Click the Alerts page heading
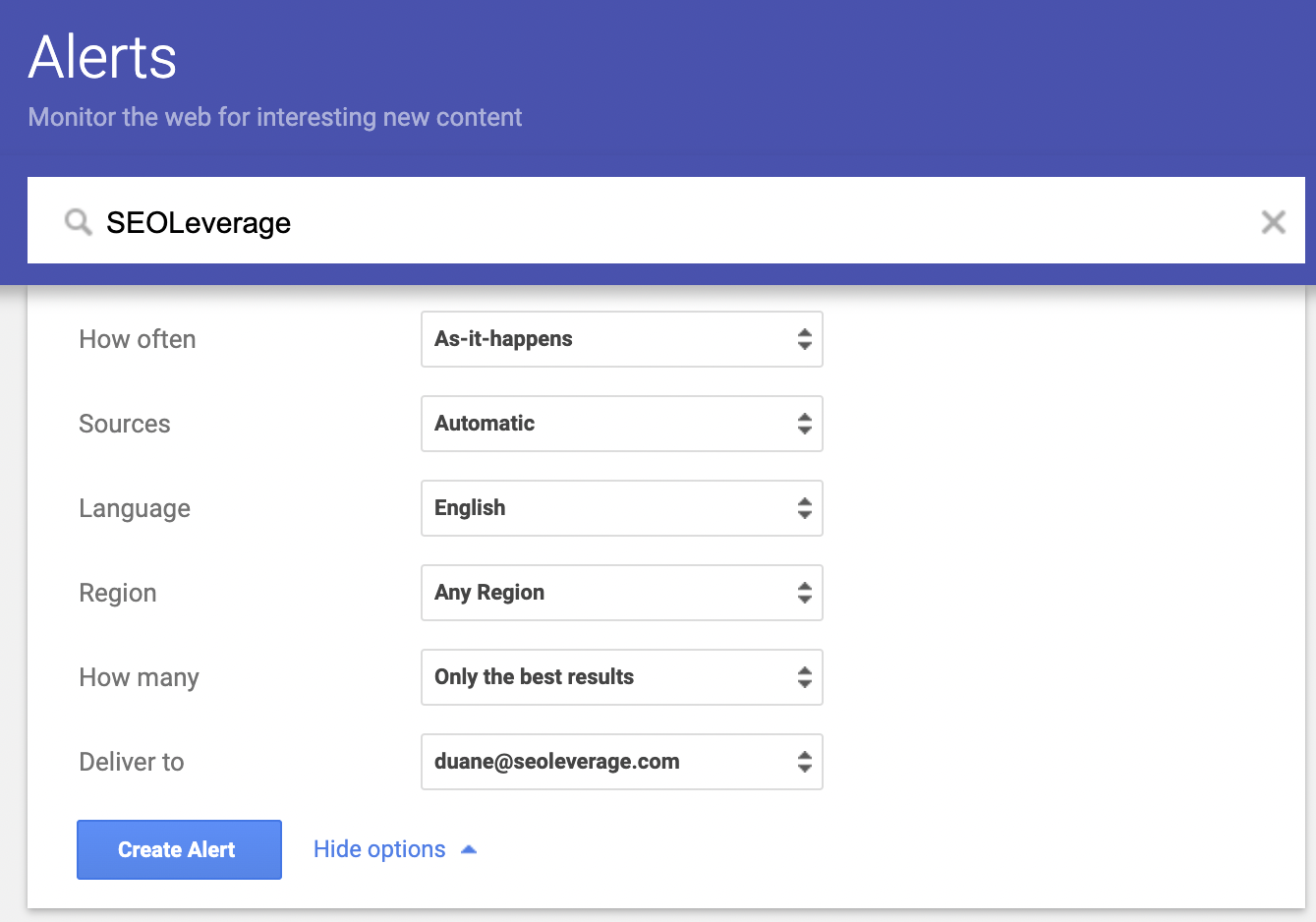 point(103,57)
